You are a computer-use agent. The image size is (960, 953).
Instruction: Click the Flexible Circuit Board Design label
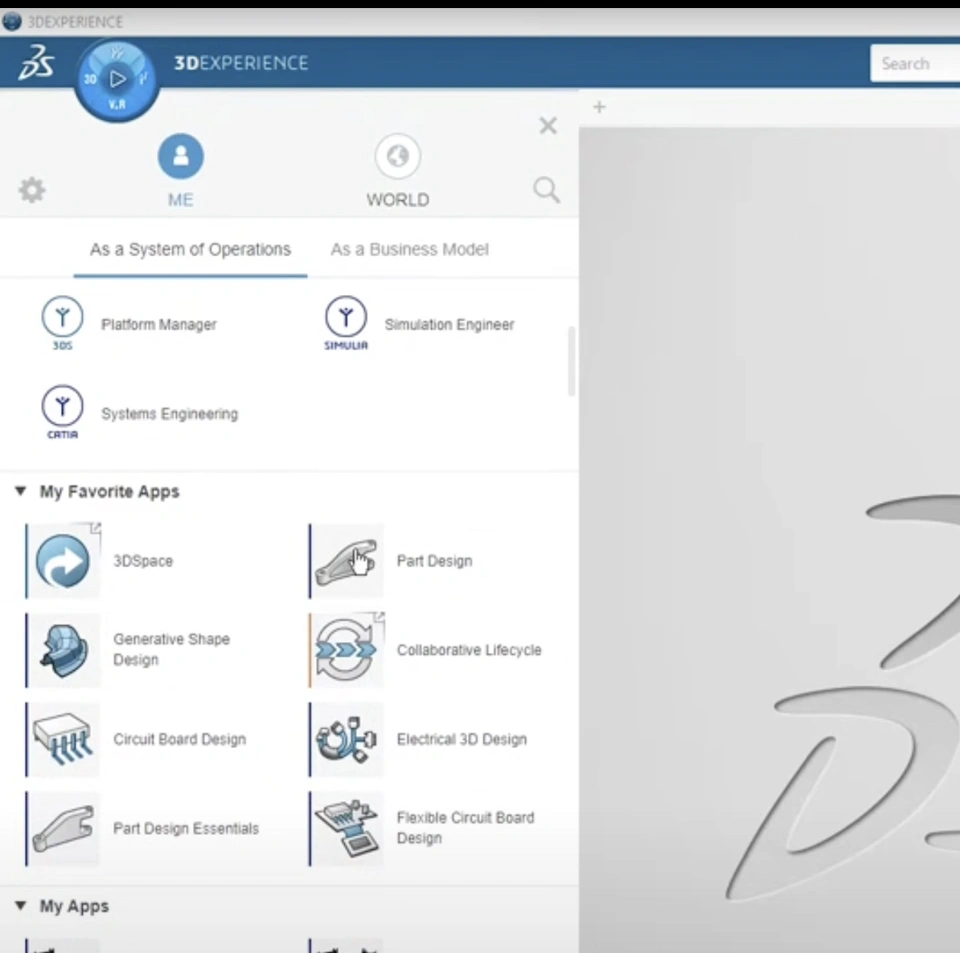[465, 828]
